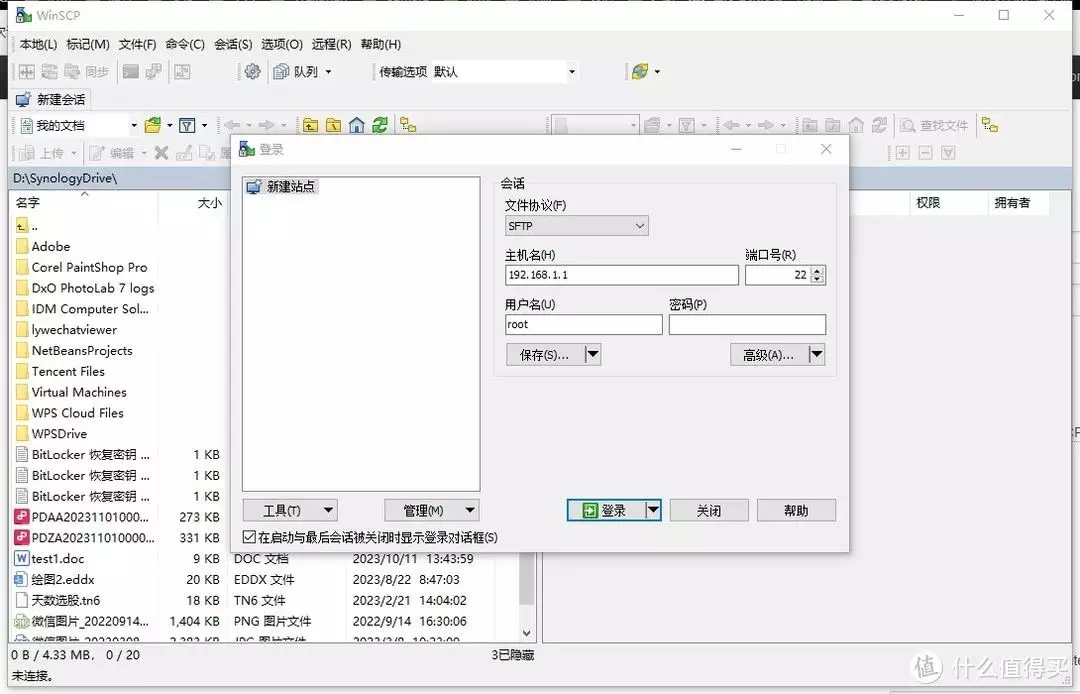This screenshot has height=694, width=1080.
Task: Click the remote unselect-files minus icon
Action: click(926, 153)
